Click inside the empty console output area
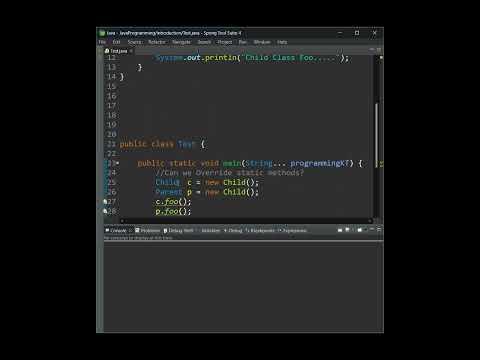 (243, 287)
